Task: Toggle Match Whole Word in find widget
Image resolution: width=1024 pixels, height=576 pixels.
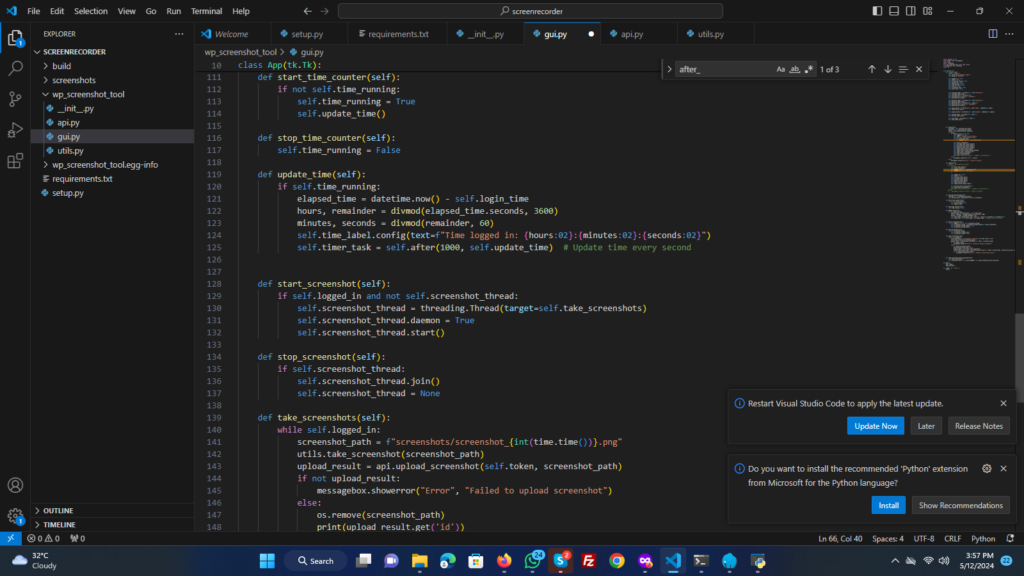Action: pos(795,69)
